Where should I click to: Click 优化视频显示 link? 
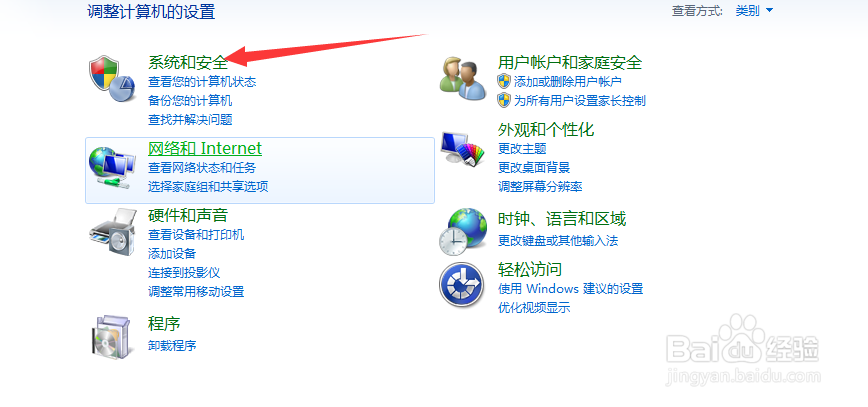pyautogui.click(x=534, y=307)
